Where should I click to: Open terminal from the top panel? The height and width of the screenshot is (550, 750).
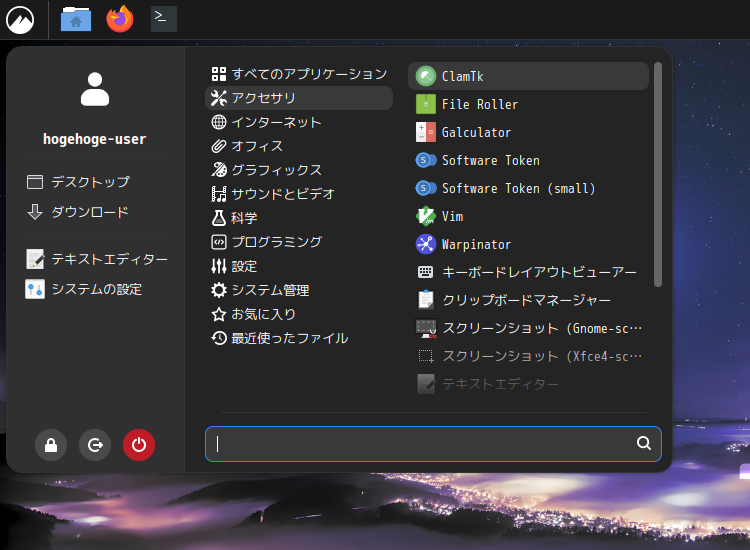[x=164, y=19]
